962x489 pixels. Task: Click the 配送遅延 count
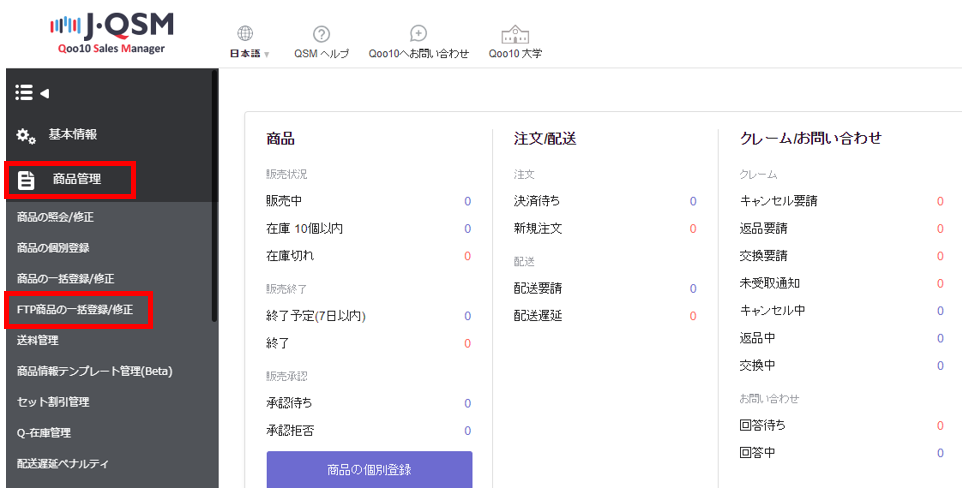(693, 316)
